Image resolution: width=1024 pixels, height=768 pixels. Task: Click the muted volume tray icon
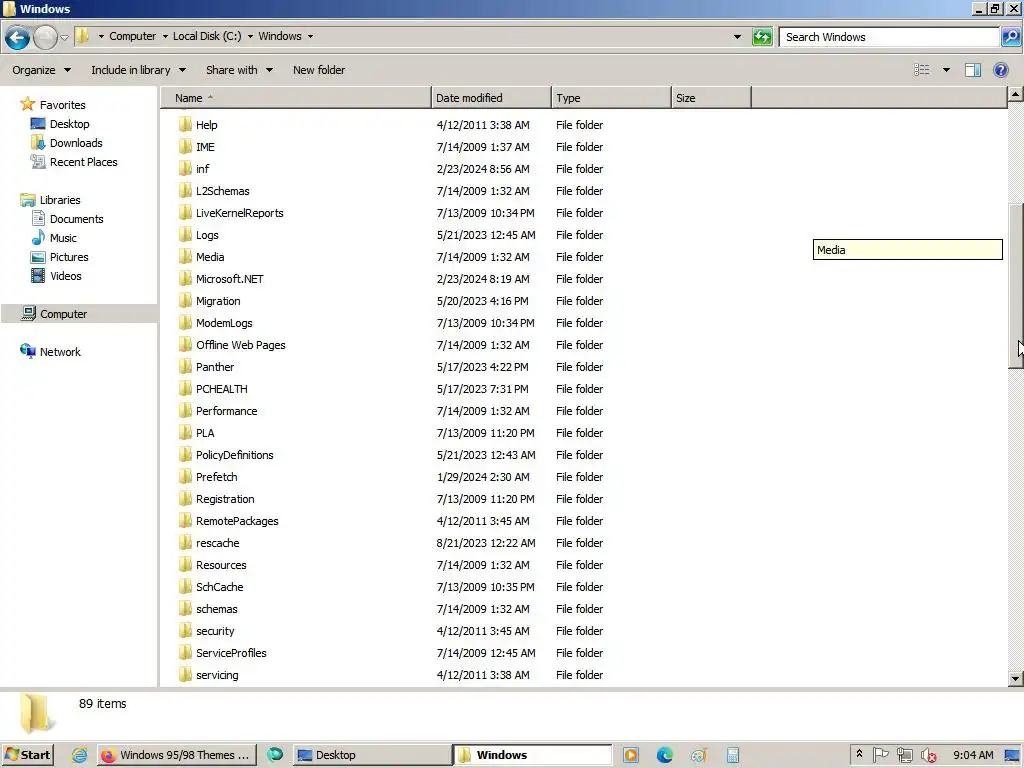coord(928,755)
